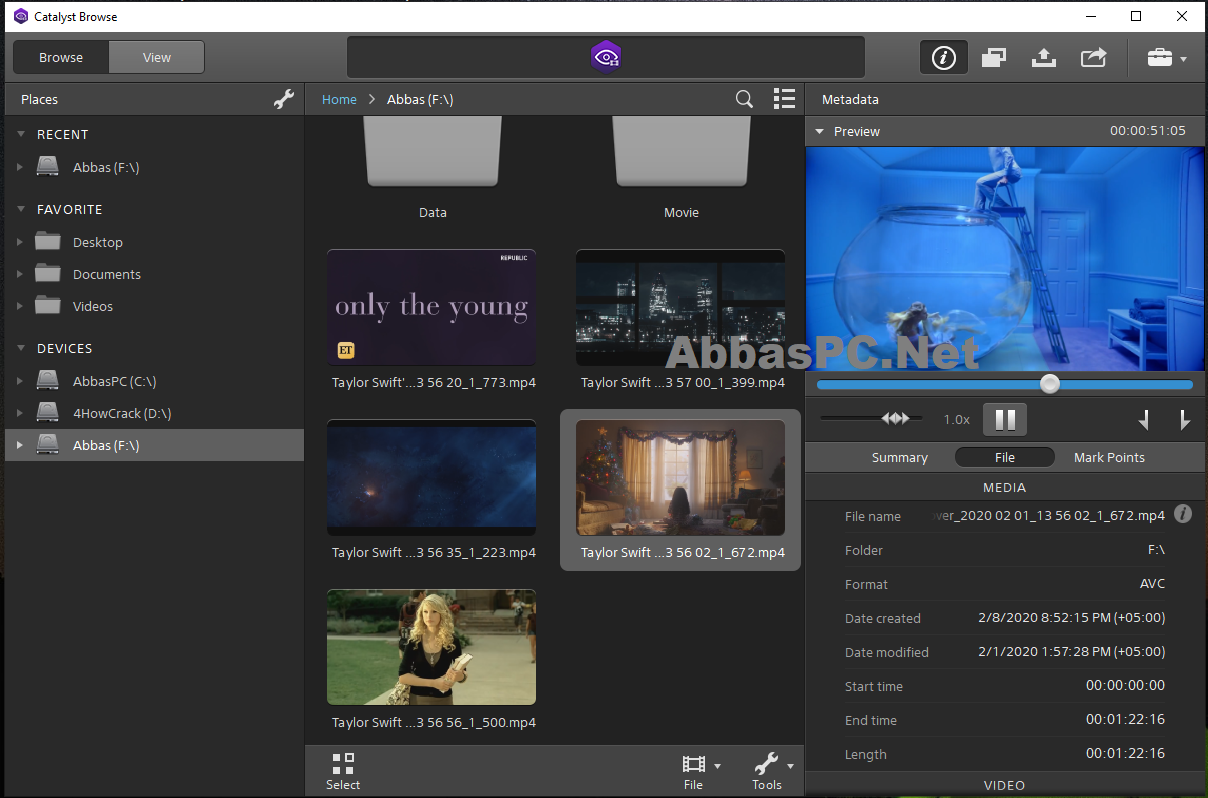This screenshot has width=1208, height=798.
Task: Click the preview timecode 00:00:51:05
Action: tap(1148, 131)
